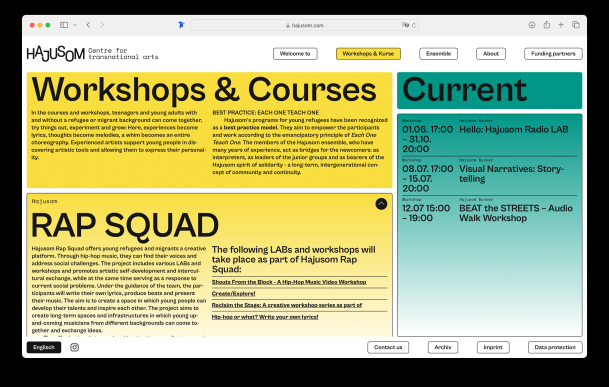Open the Instagram icon in footer
Screen dimensions: 609x387
pos(75,347)
